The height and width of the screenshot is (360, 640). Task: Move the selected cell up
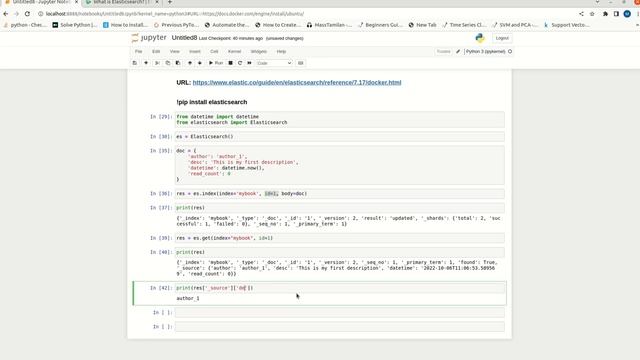[x=190, y=63]
